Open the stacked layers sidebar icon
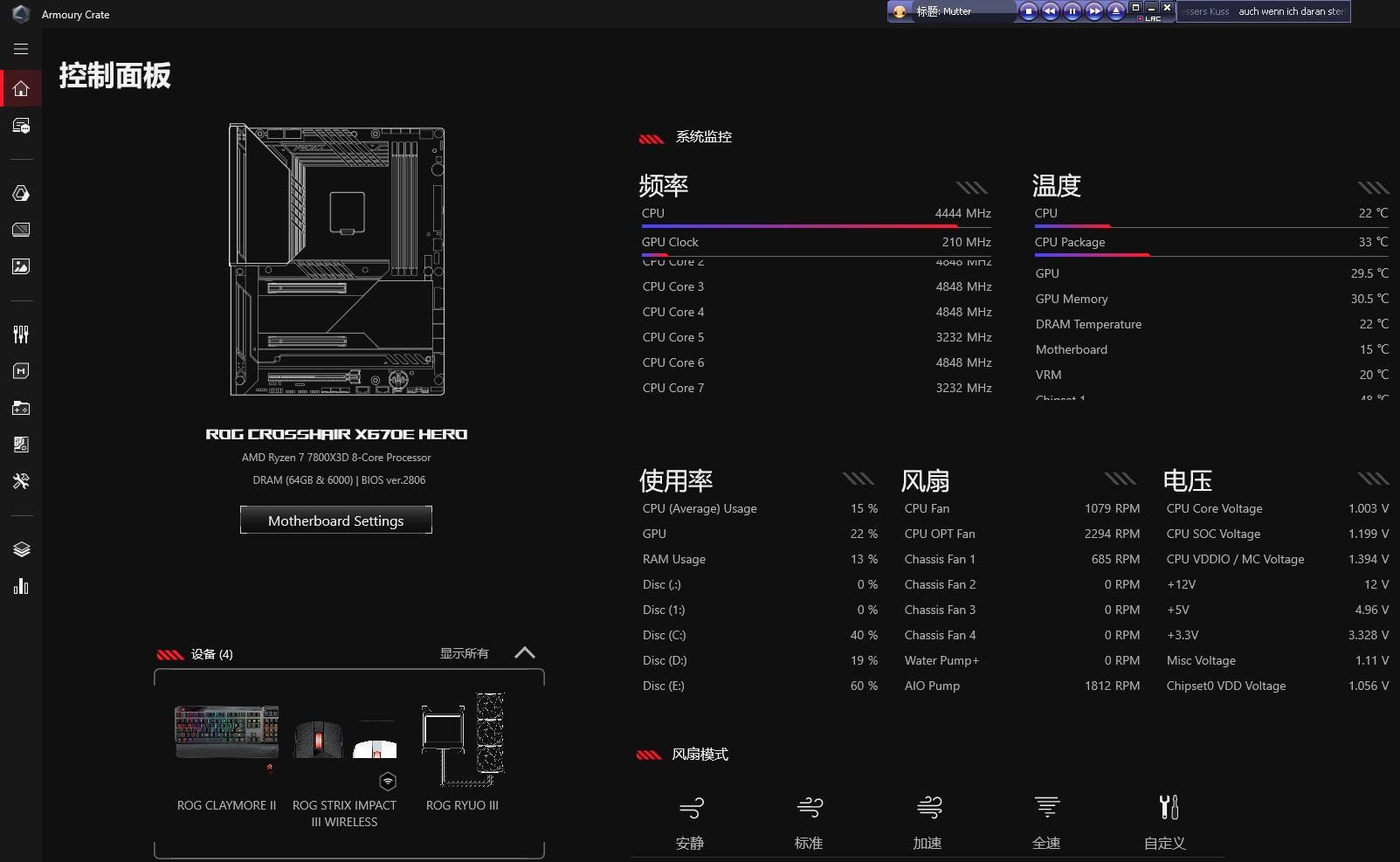 (21, 549)
